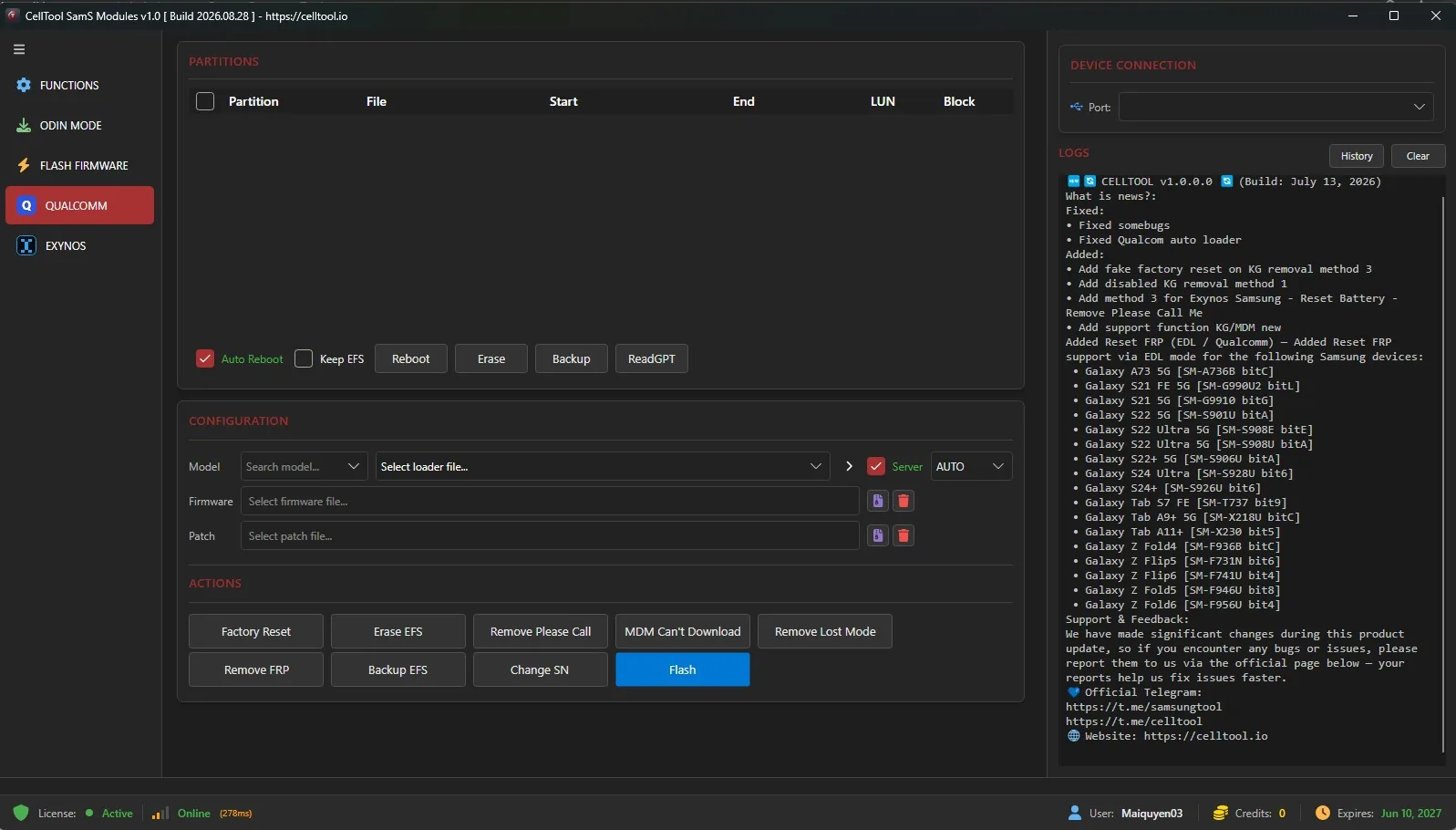Click the Exynos chip icon
Screen dimensions: 1456x830
coord(26,245)
